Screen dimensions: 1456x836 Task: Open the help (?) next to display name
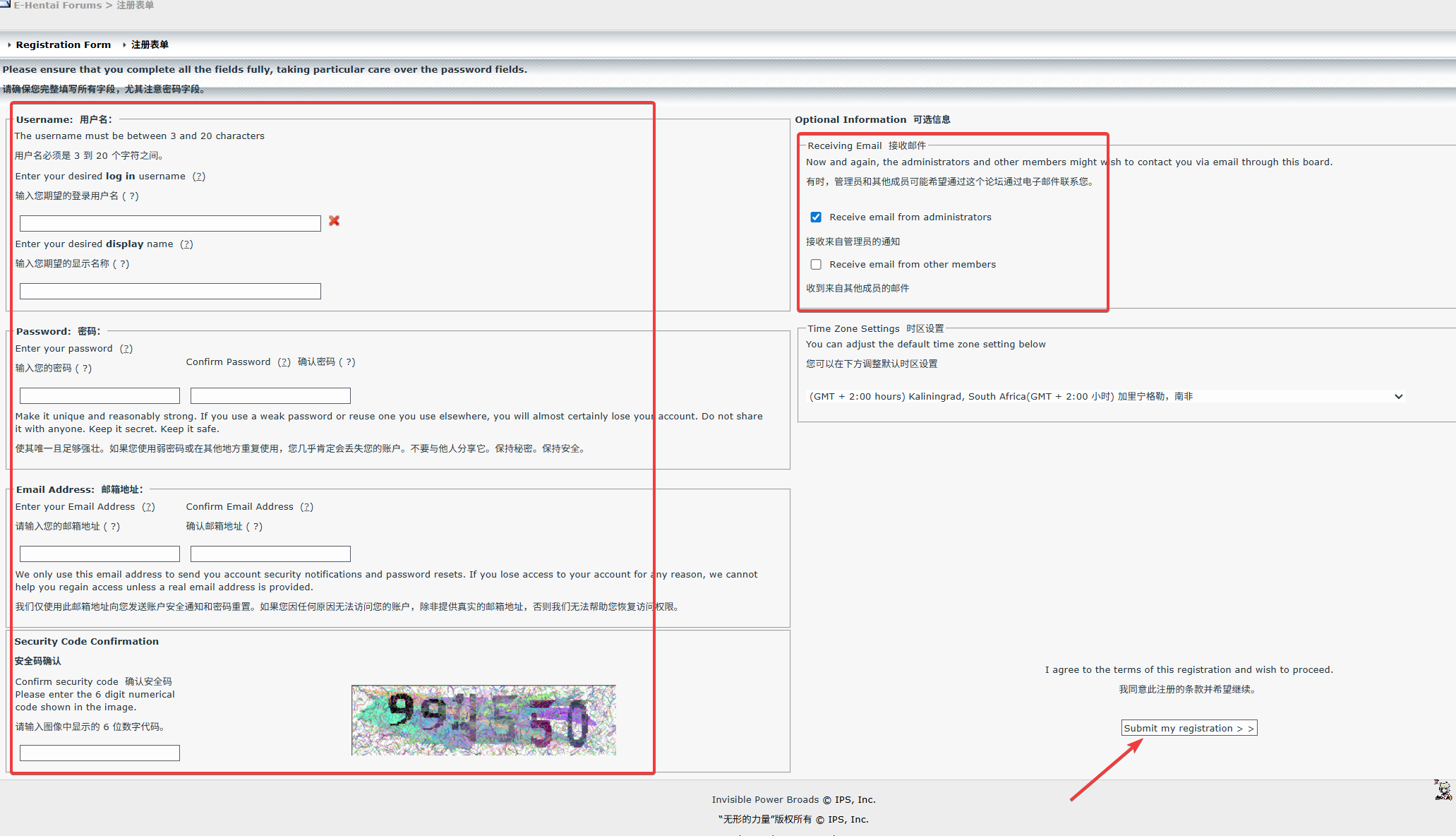[x=186, y=244]
